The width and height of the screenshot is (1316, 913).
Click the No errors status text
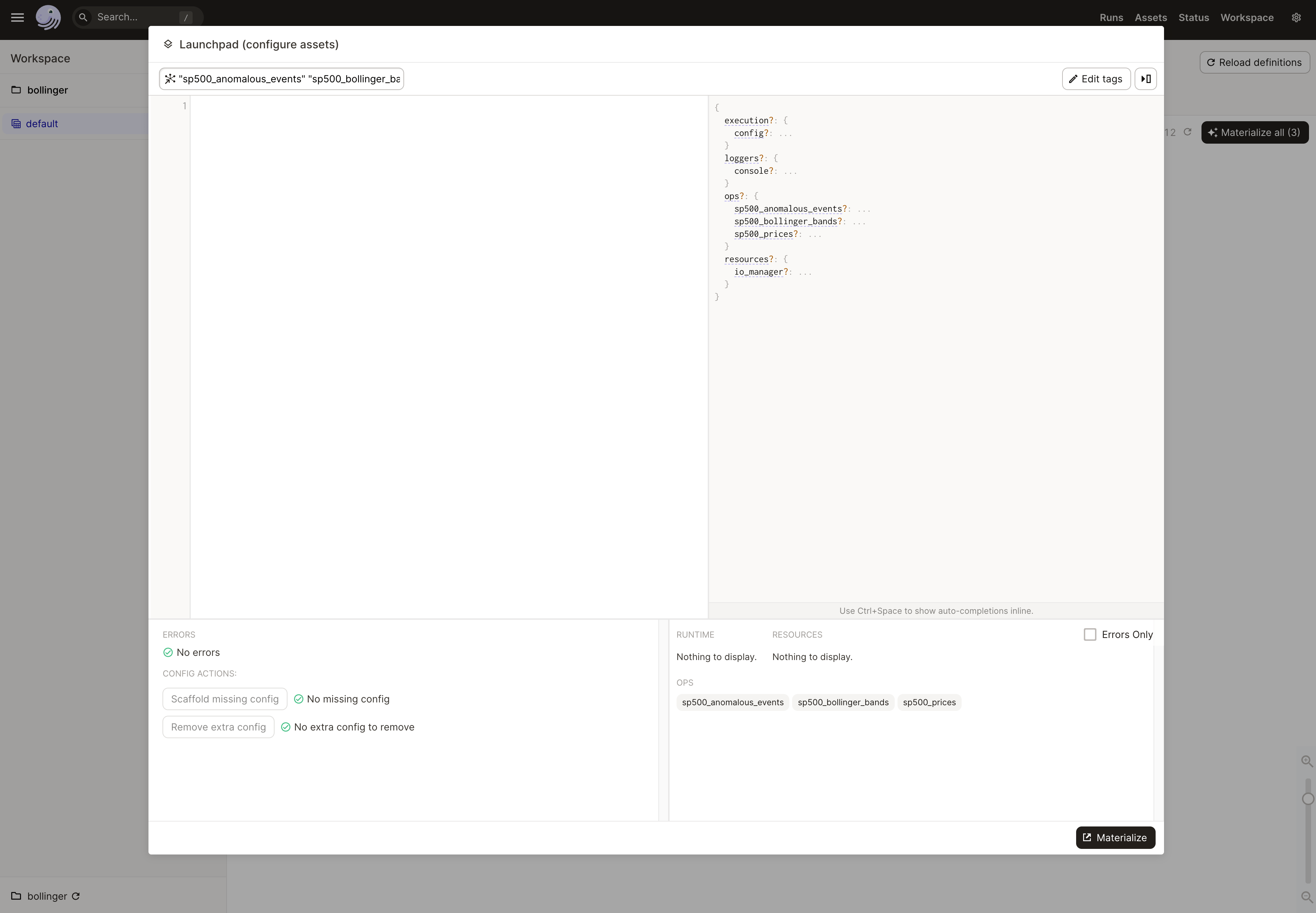coord(198,652)
